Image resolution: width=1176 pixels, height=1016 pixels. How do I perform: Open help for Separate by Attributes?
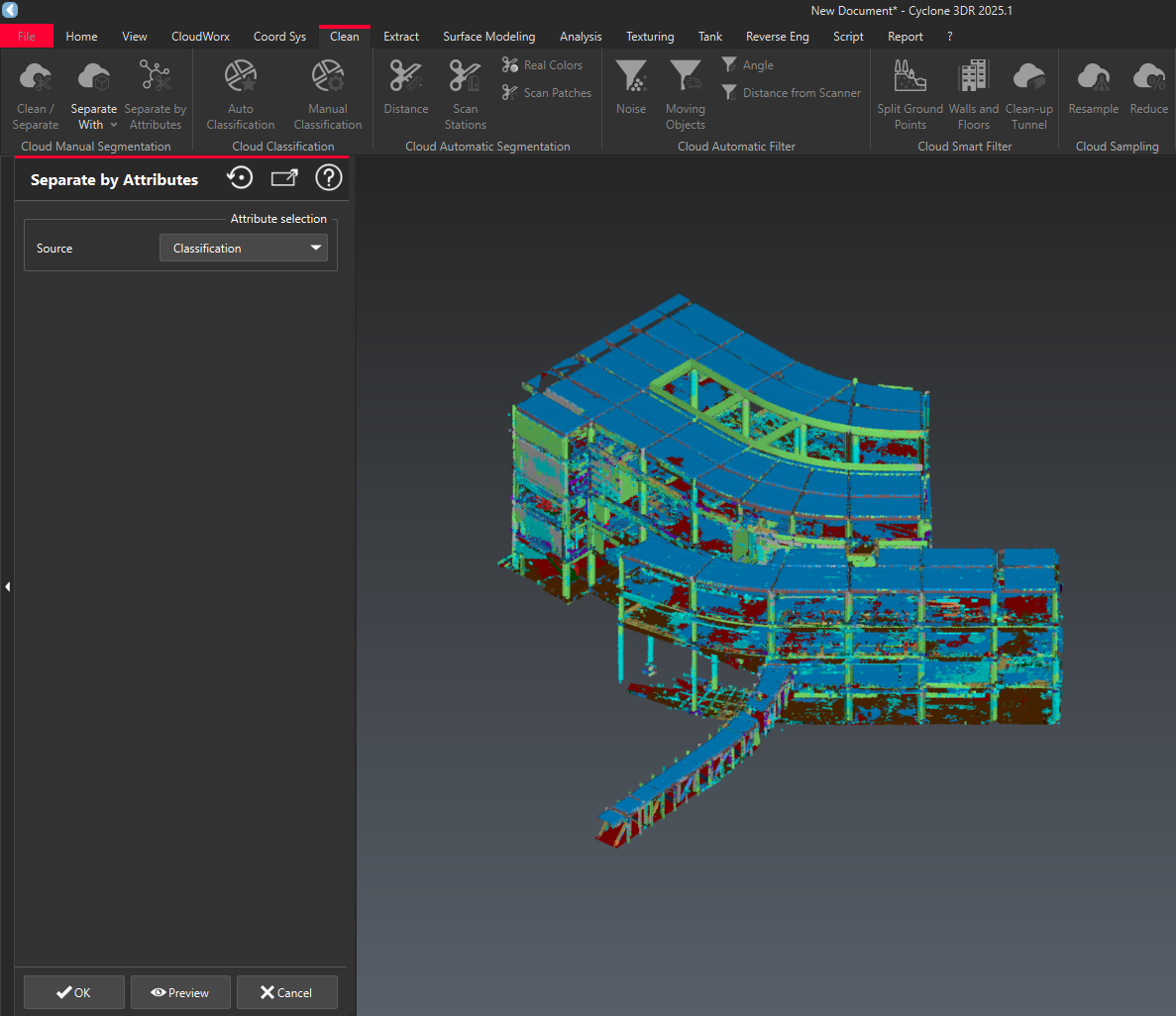pyautogui.click(x=328, y=178)
